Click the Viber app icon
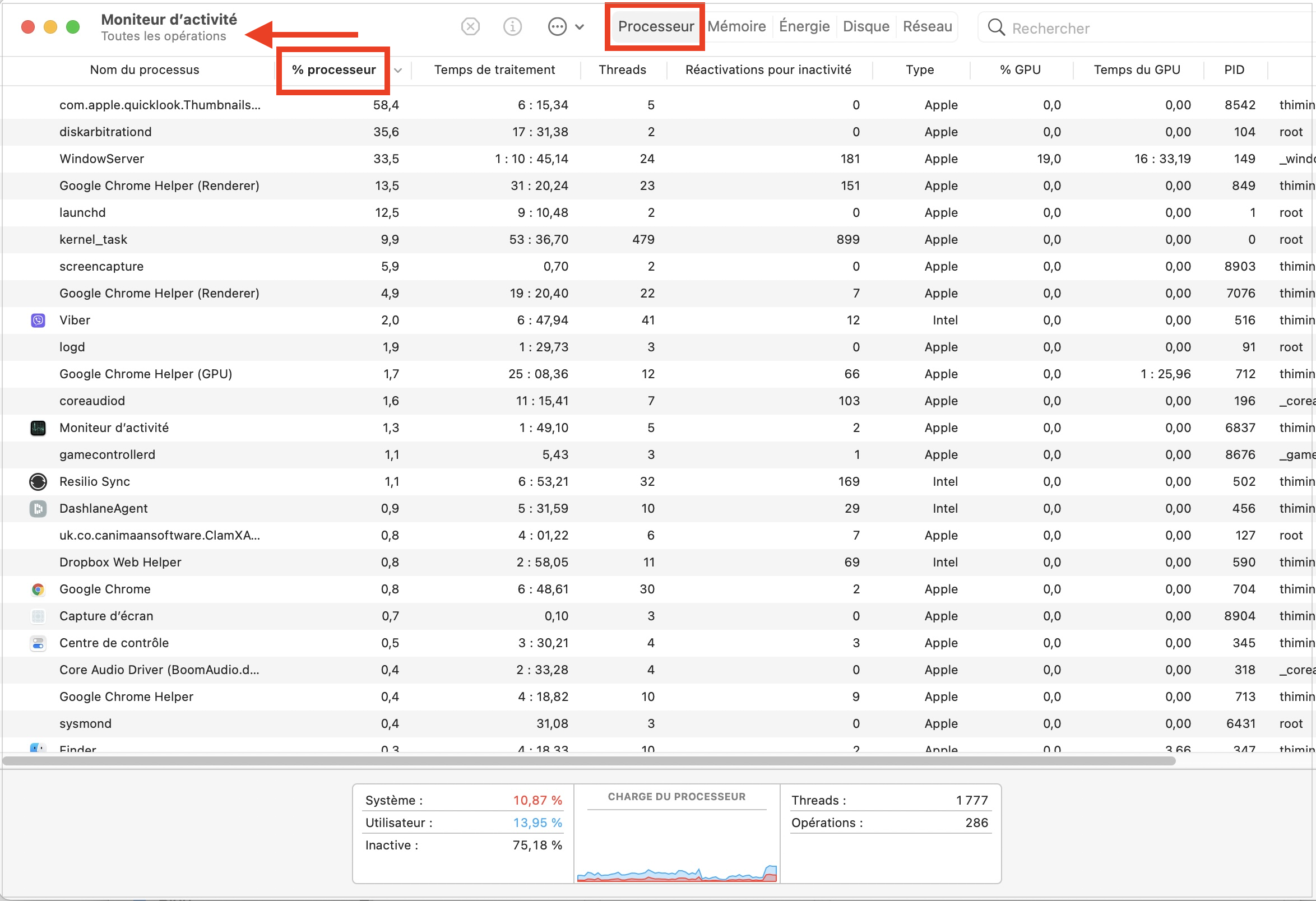This screenshot has height=901, width=1316. 38,321
